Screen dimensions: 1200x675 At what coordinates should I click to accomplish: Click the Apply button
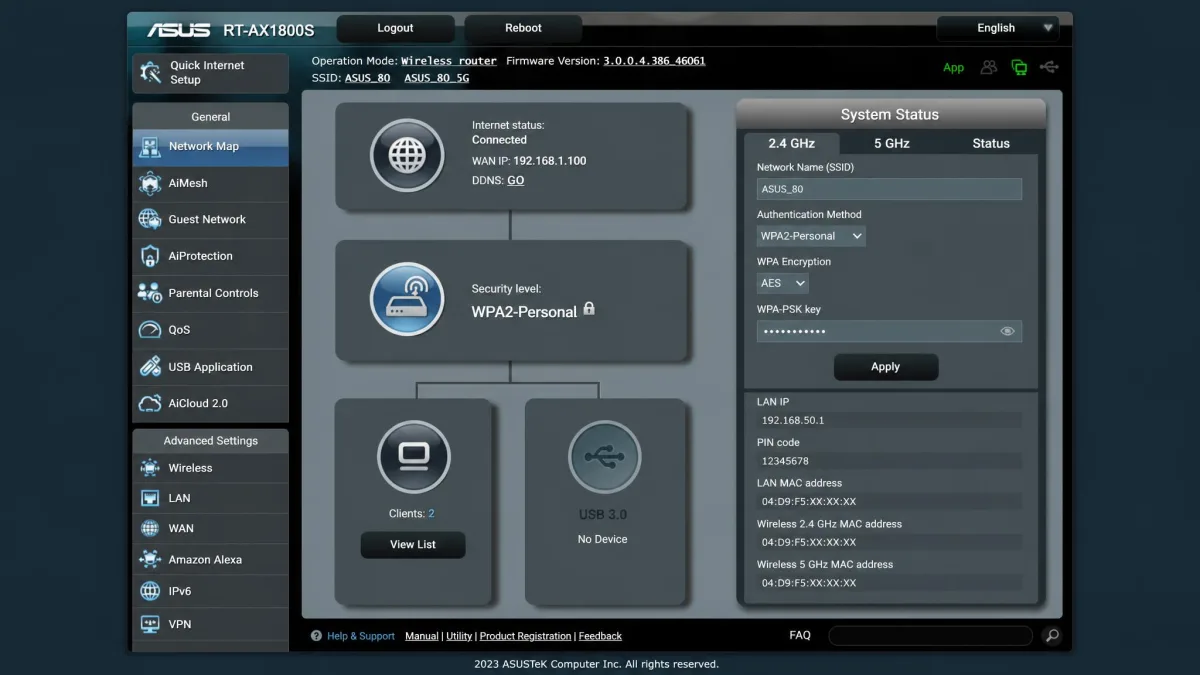click(x=885, y=367)
